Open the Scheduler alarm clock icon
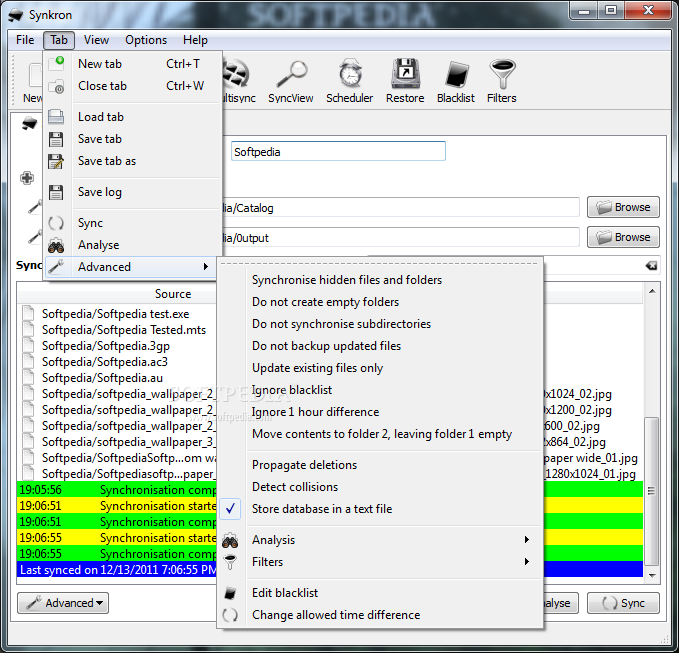This screenshot has height=653, width=679. tap(349, 73)
